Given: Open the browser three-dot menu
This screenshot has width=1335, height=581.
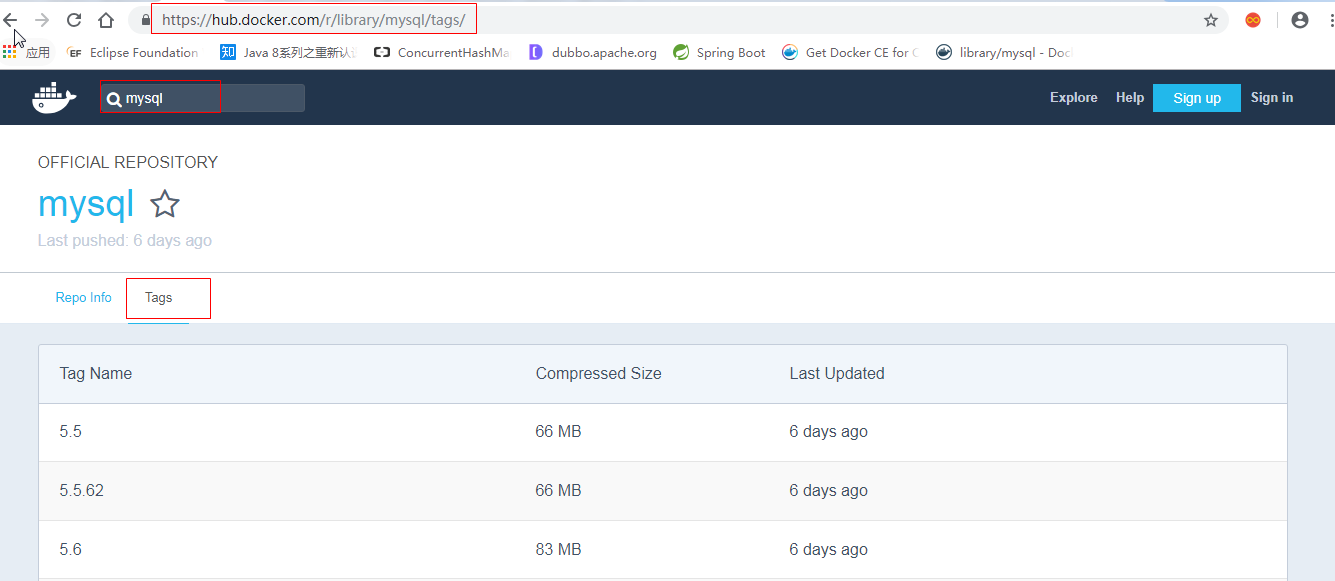Looking at the screenshot, I should tap(1330, 20).
